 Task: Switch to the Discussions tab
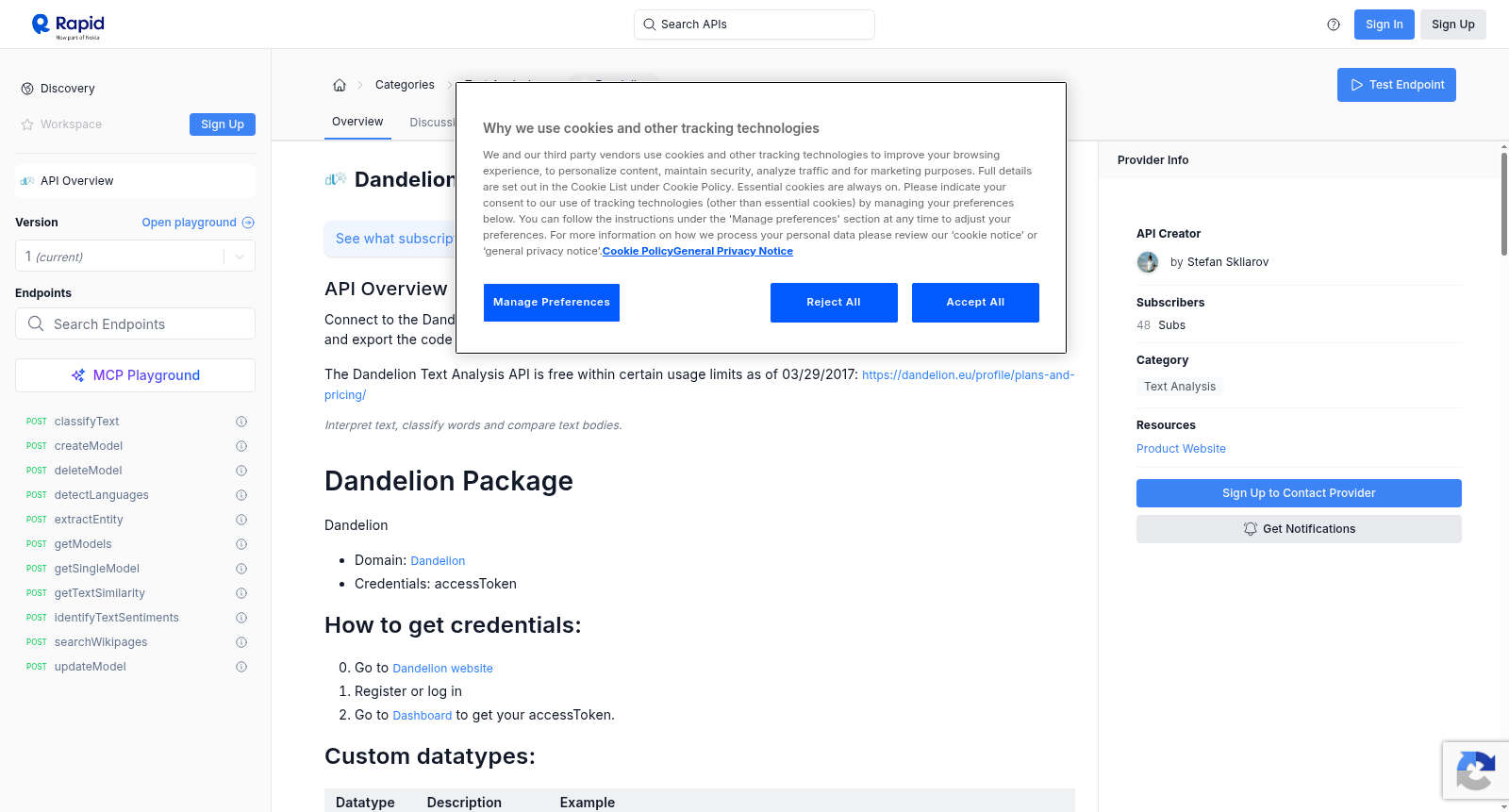(x=433, y=123)
